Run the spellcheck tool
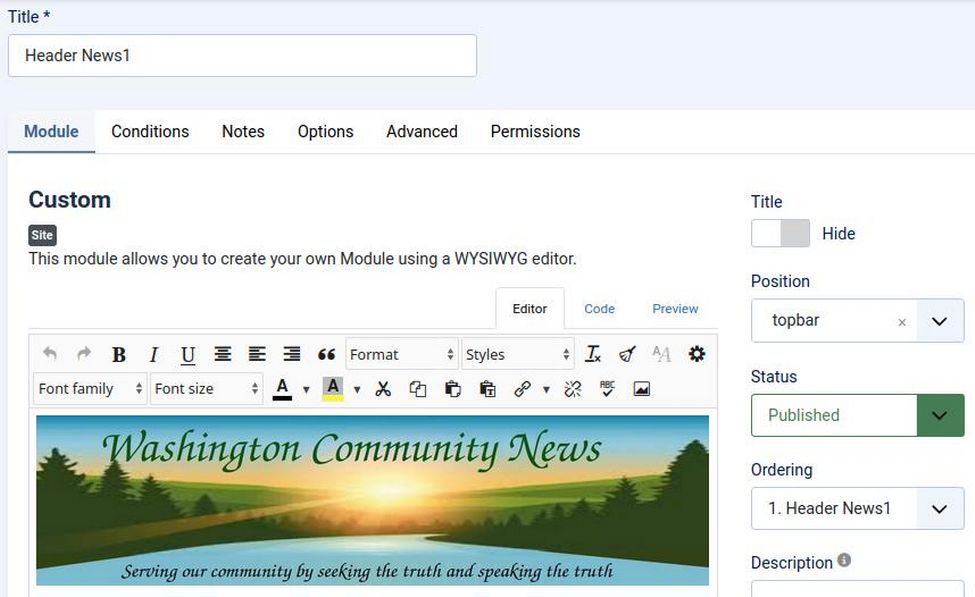Image resolution: width=975 pixels, height=597 pixels. pyautogui.click(x=607, y=389)
